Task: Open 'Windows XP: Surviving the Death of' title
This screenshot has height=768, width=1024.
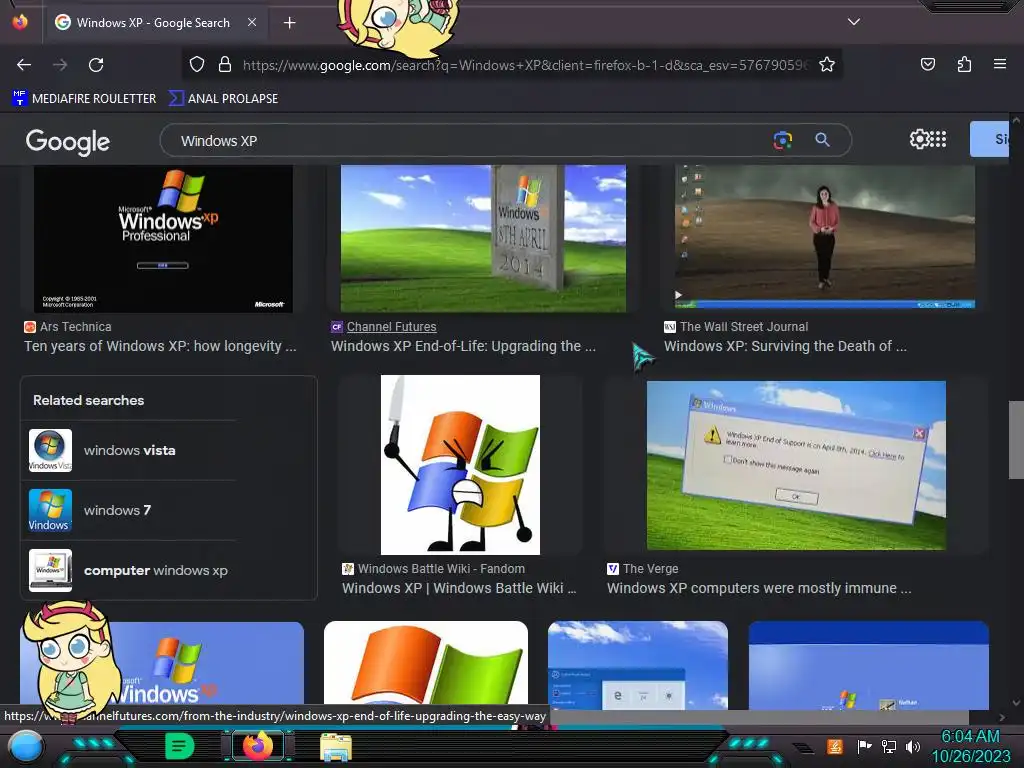Action: click(785, 346)
